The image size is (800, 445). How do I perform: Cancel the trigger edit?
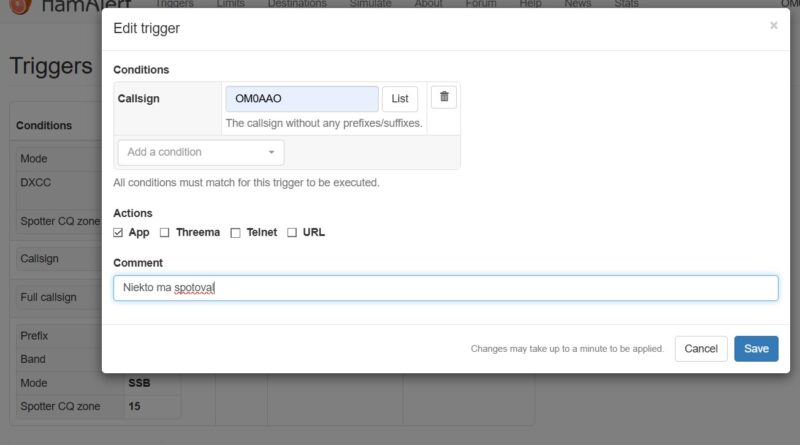click(701, 349)
